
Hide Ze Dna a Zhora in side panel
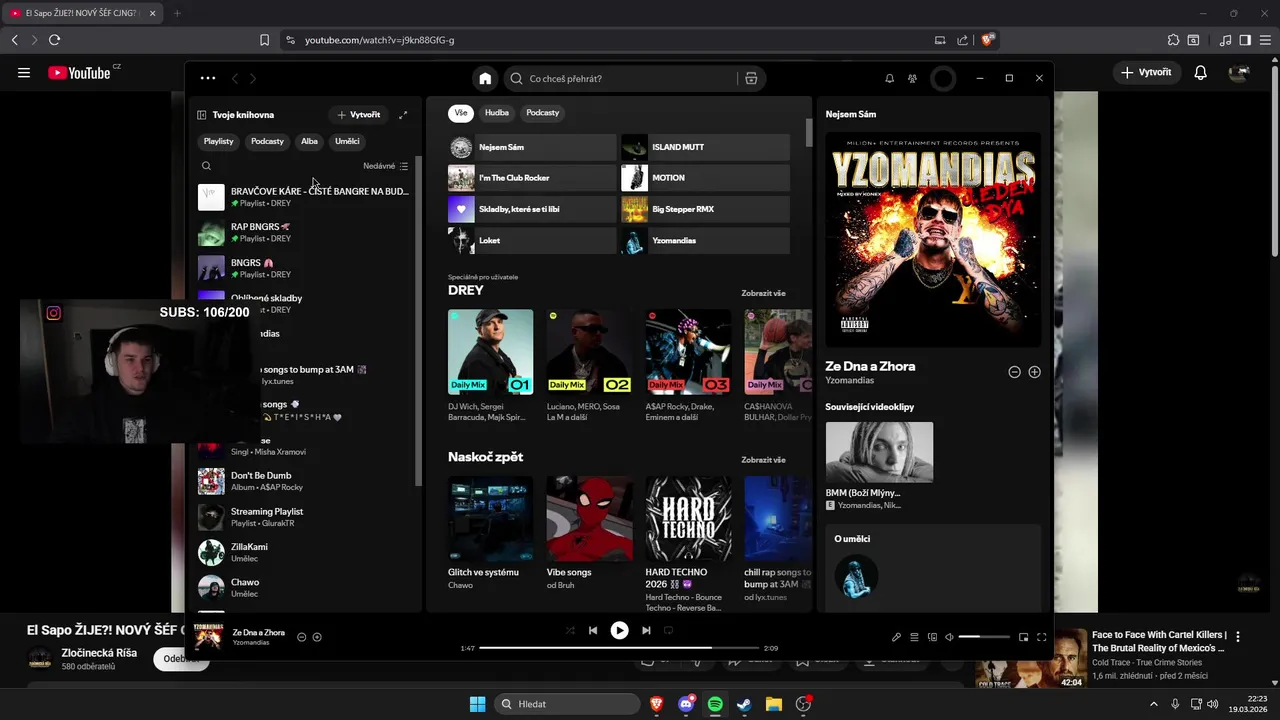pyautogui.click(x=1014, y=372)
